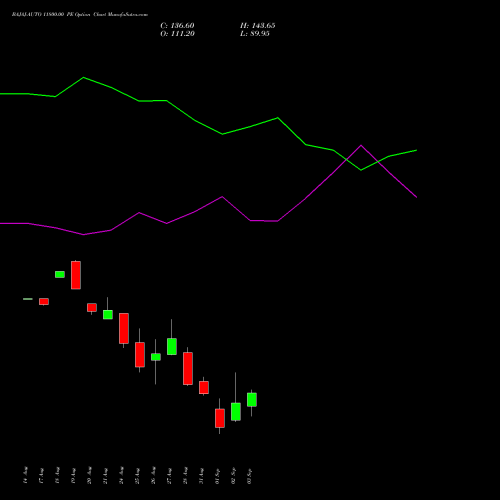Select the 27 Aug date label
The height and width of the screenshot is (500, 500).
170,475
